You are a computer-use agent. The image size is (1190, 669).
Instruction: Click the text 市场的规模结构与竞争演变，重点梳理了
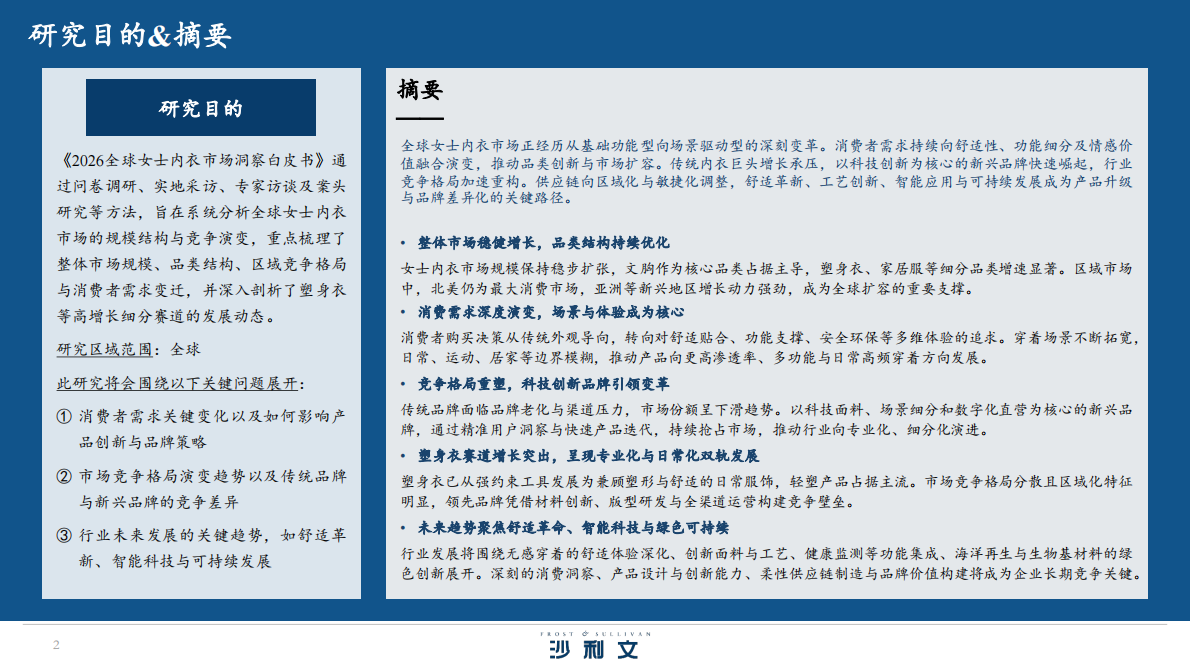[x=202, y=238]
